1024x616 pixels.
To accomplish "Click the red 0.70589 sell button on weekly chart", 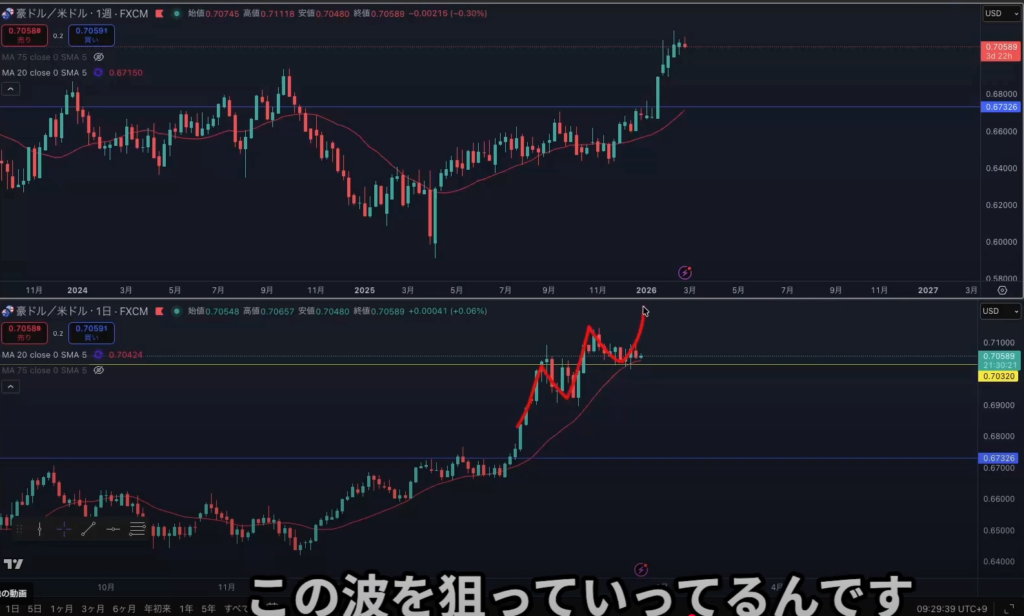I will pos(24,35).
